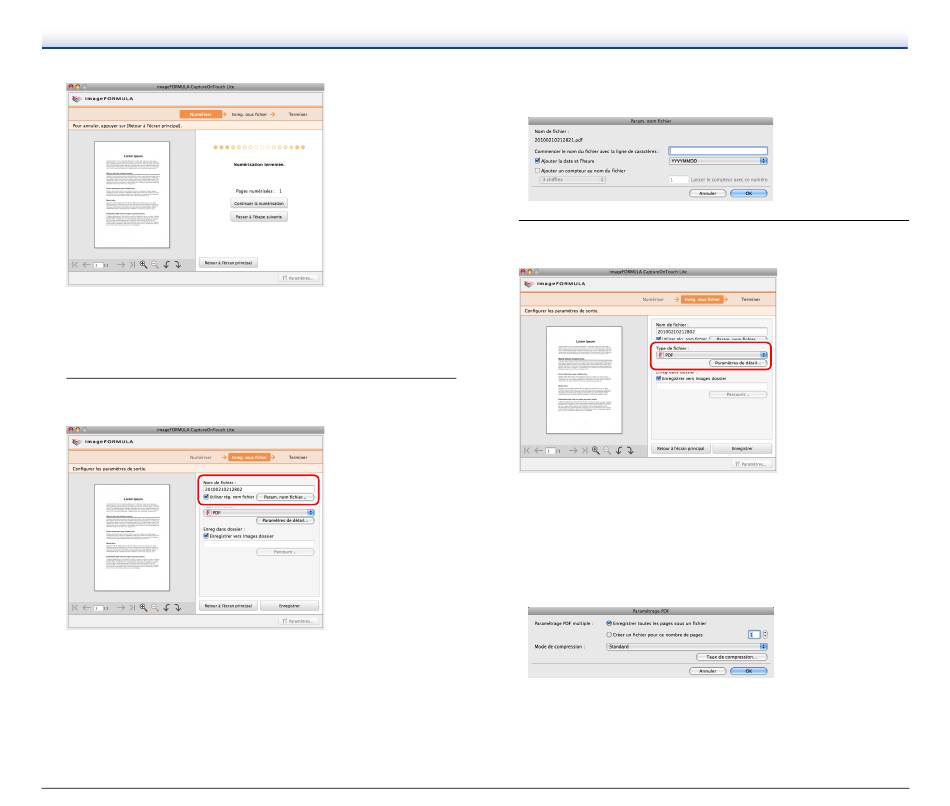Click the page count stepper in Paramétrage PDF
Screen dimensions: 950x806
765,634
